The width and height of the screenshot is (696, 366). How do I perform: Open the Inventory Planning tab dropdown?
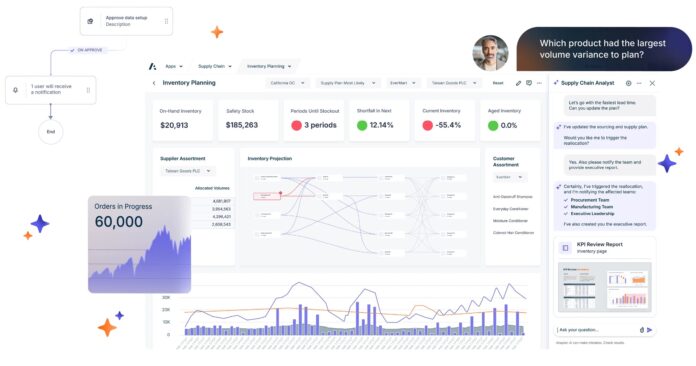pyautogui.click(x=269, y=66)
